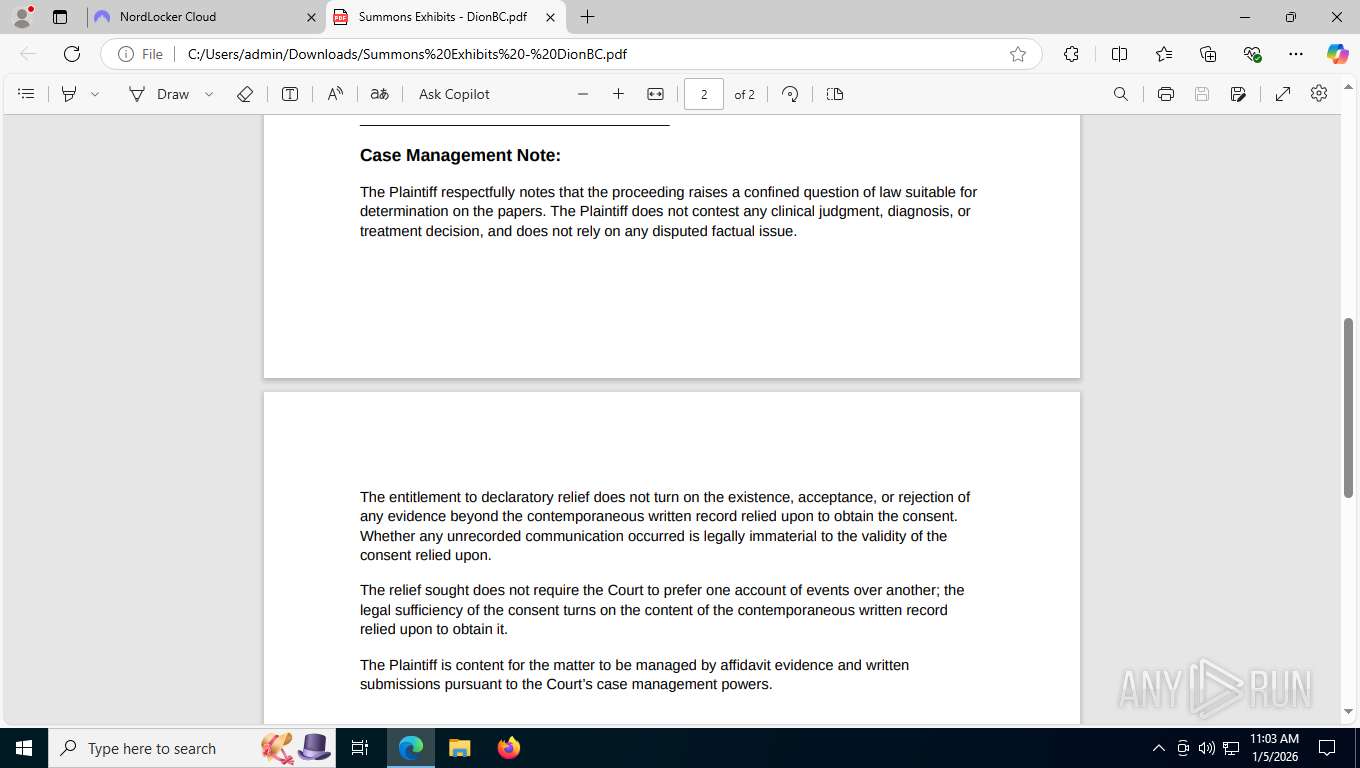
Task: Open a new browser tab
Action: pyautogui.click(x=587, y=17)
